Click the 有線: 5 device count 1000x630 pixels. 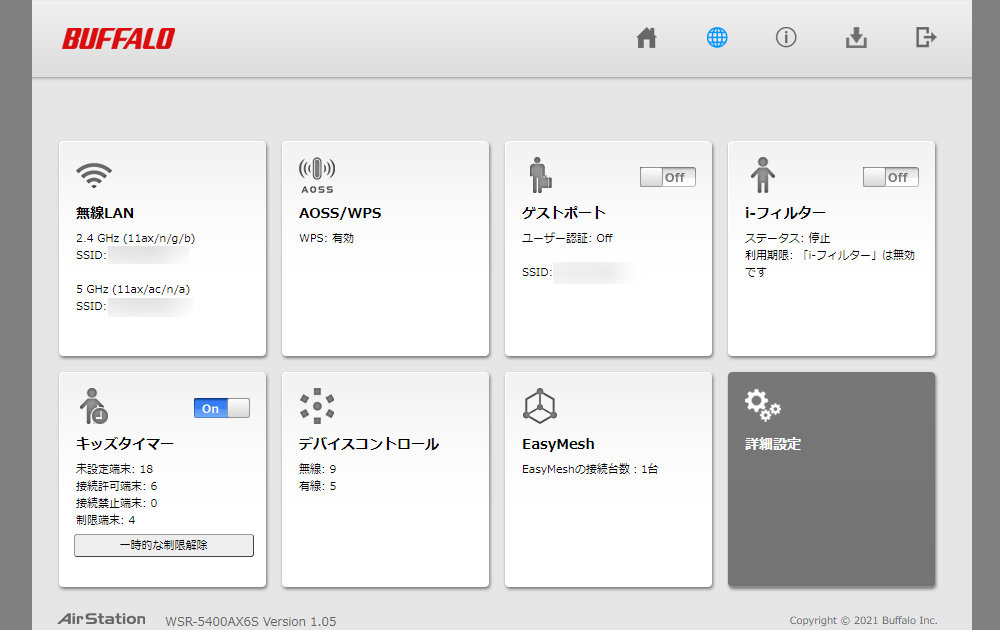(318, 486)
